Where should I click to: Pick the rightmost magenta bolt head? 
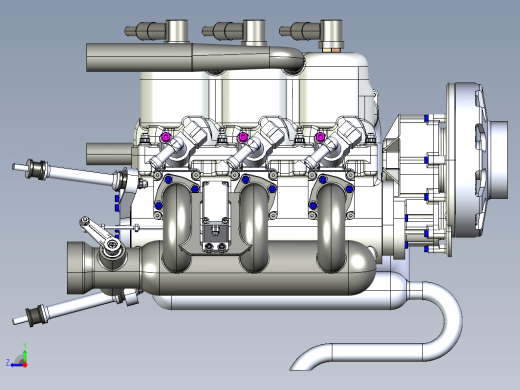coord(320,137)
